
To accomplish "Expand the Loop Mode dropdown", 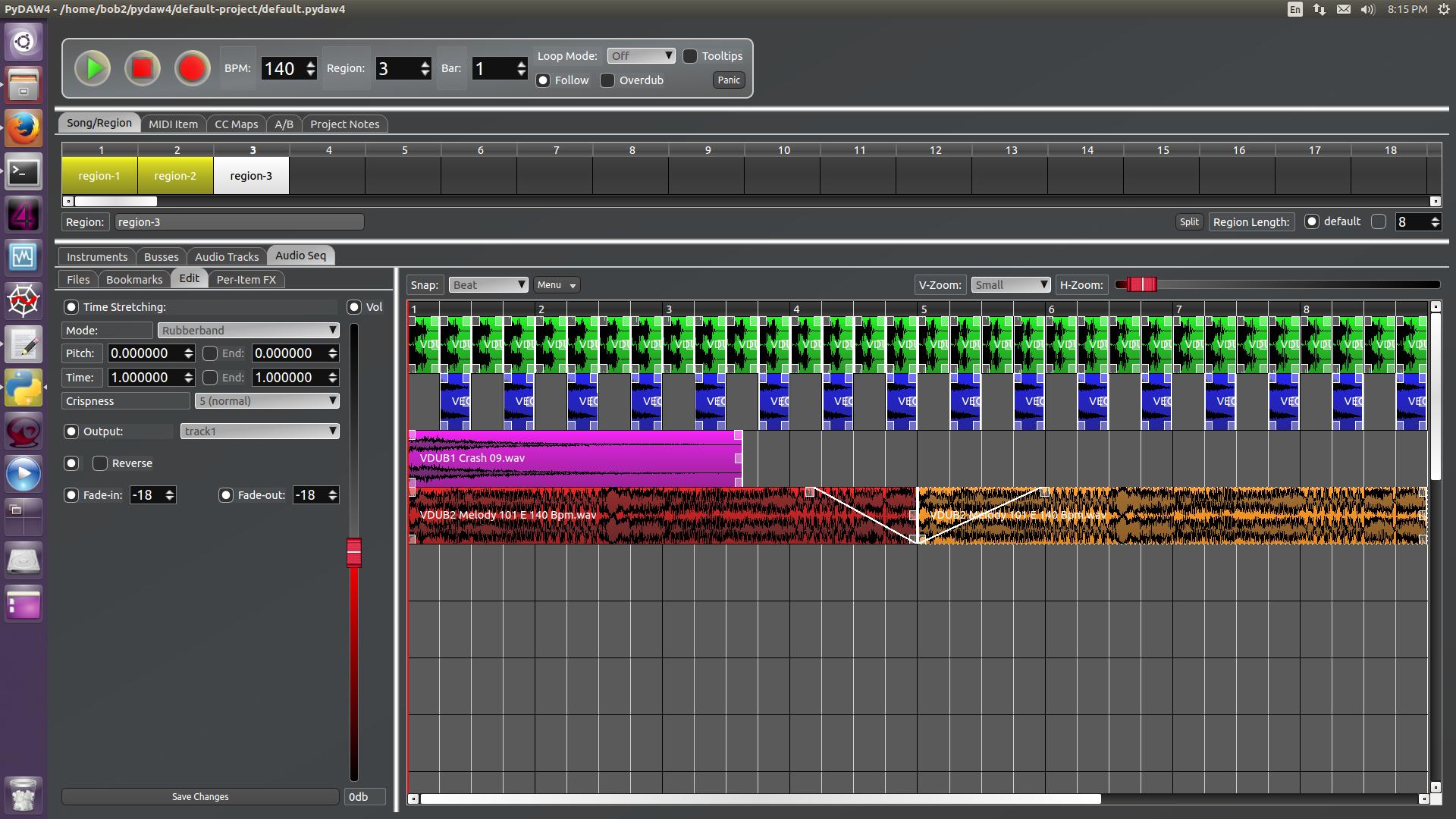I will (641, 56).
